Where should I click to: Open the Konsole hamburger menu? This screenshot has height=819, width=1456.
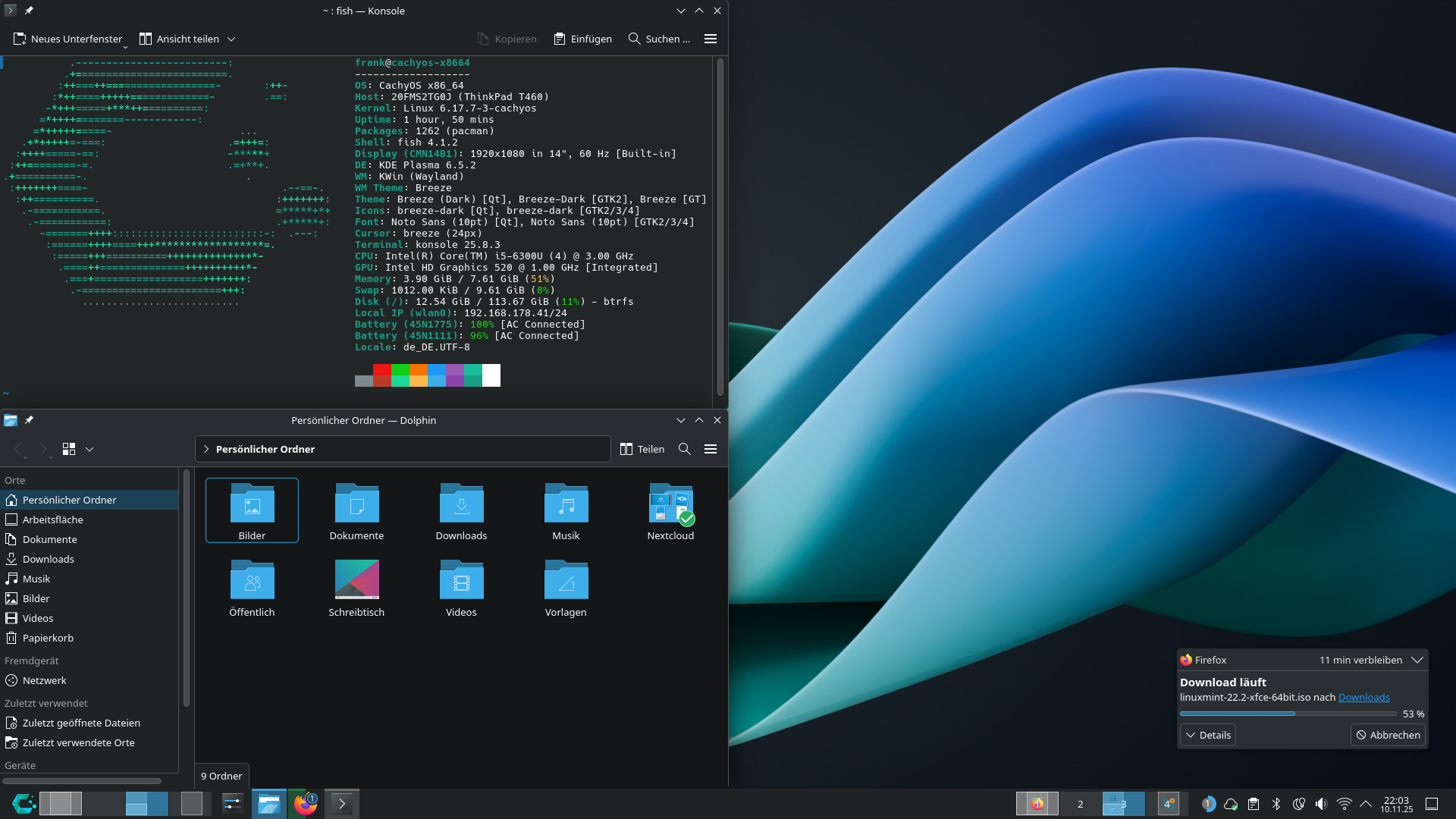tap(711, 39)
